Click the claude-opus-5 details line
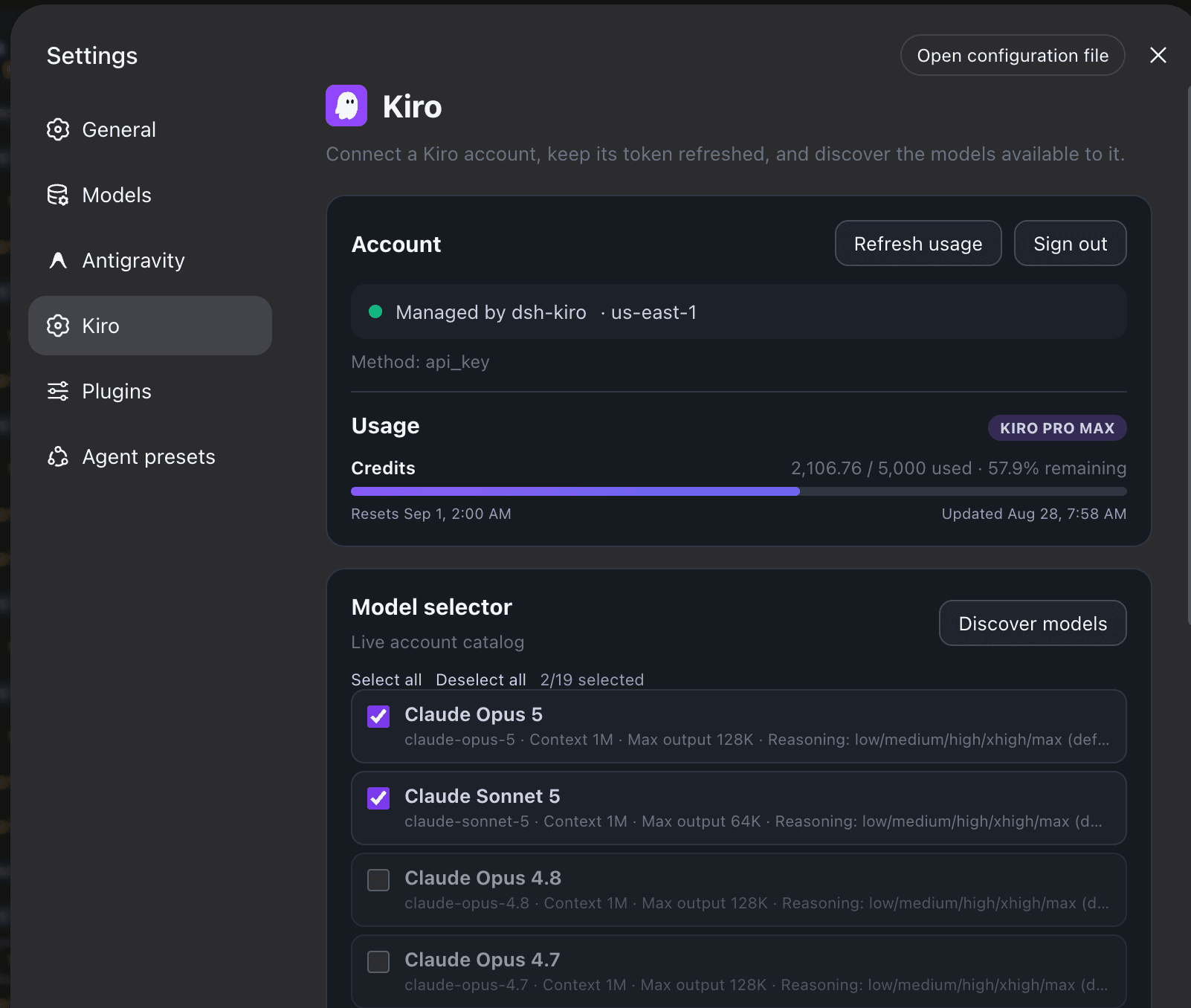The height and width of the screenshot is (1008, 1191). pyautogui.click(x=757, y=740)
